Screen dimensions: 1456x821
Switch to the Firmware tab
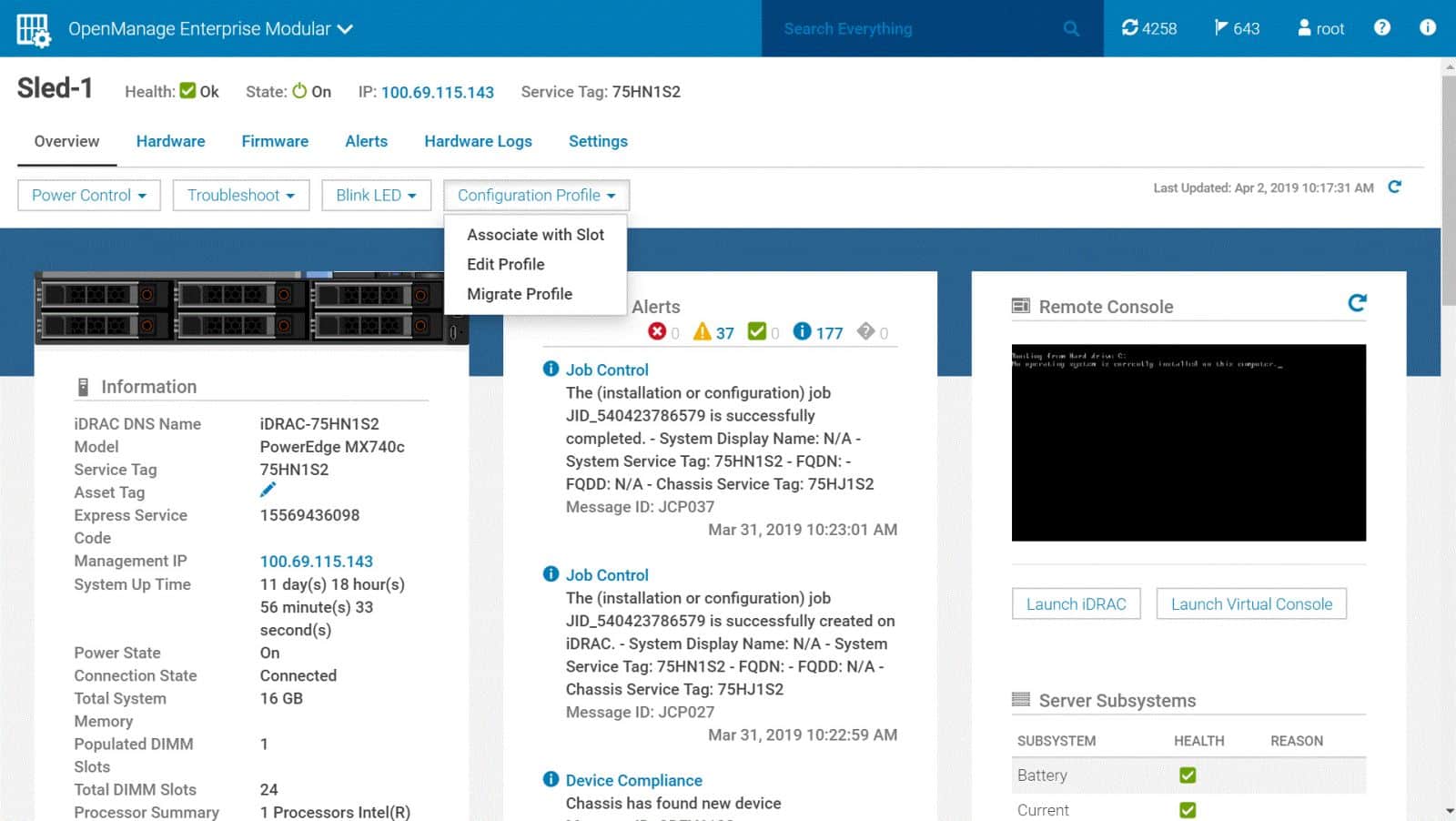coord(275,141)
